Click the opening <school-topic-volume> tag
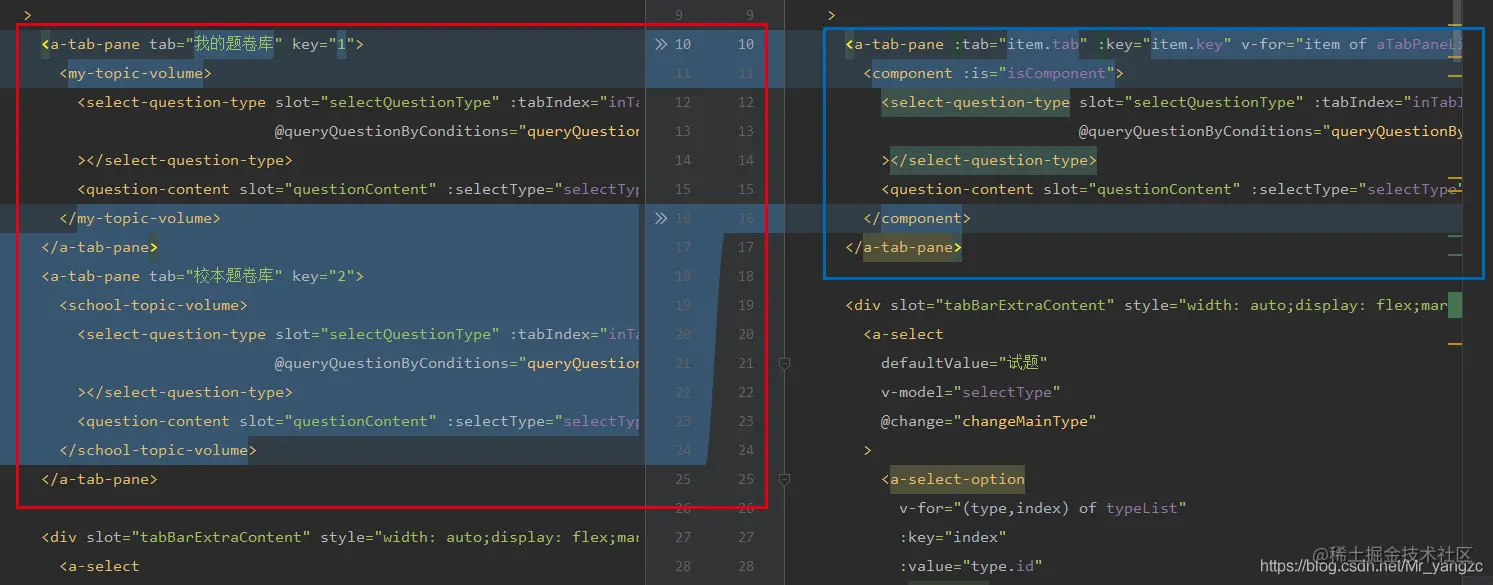Screen dimensions: 1493x585 (x=154, y=305)
